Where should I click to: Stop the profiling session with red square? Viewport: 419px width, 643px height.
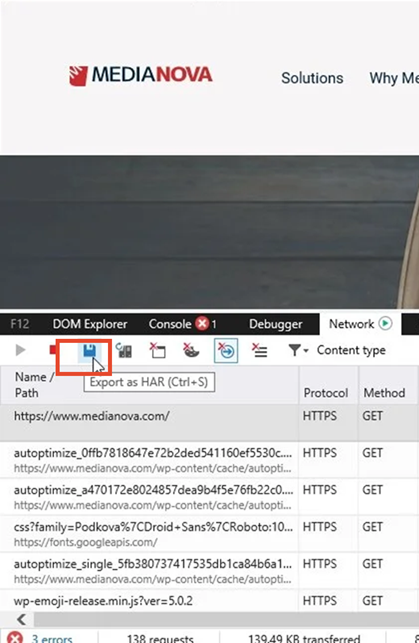point(52,349)
